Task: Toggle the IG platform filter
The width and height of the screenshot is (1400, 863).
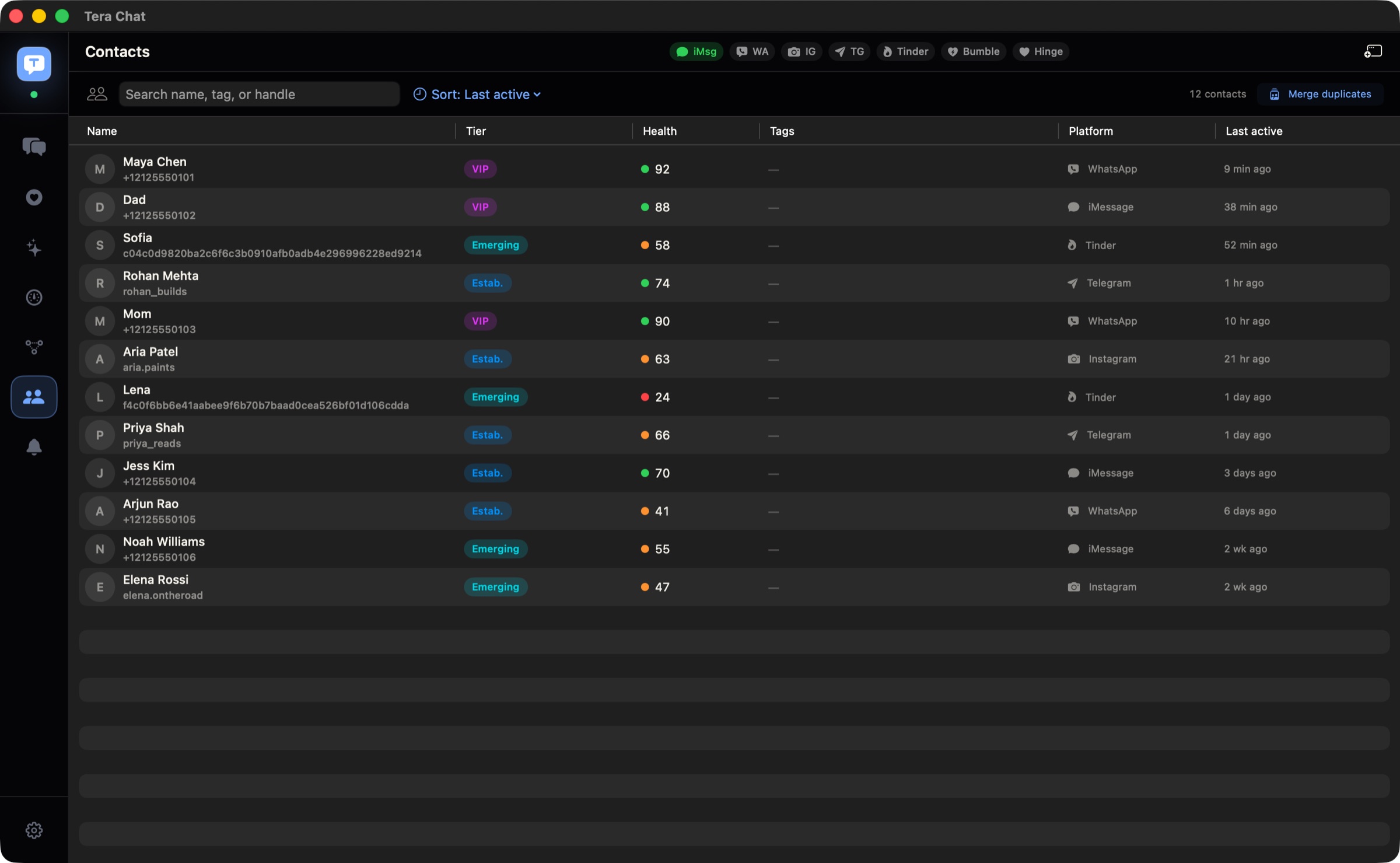Action: pyautogui.click(x=801, y=51)
